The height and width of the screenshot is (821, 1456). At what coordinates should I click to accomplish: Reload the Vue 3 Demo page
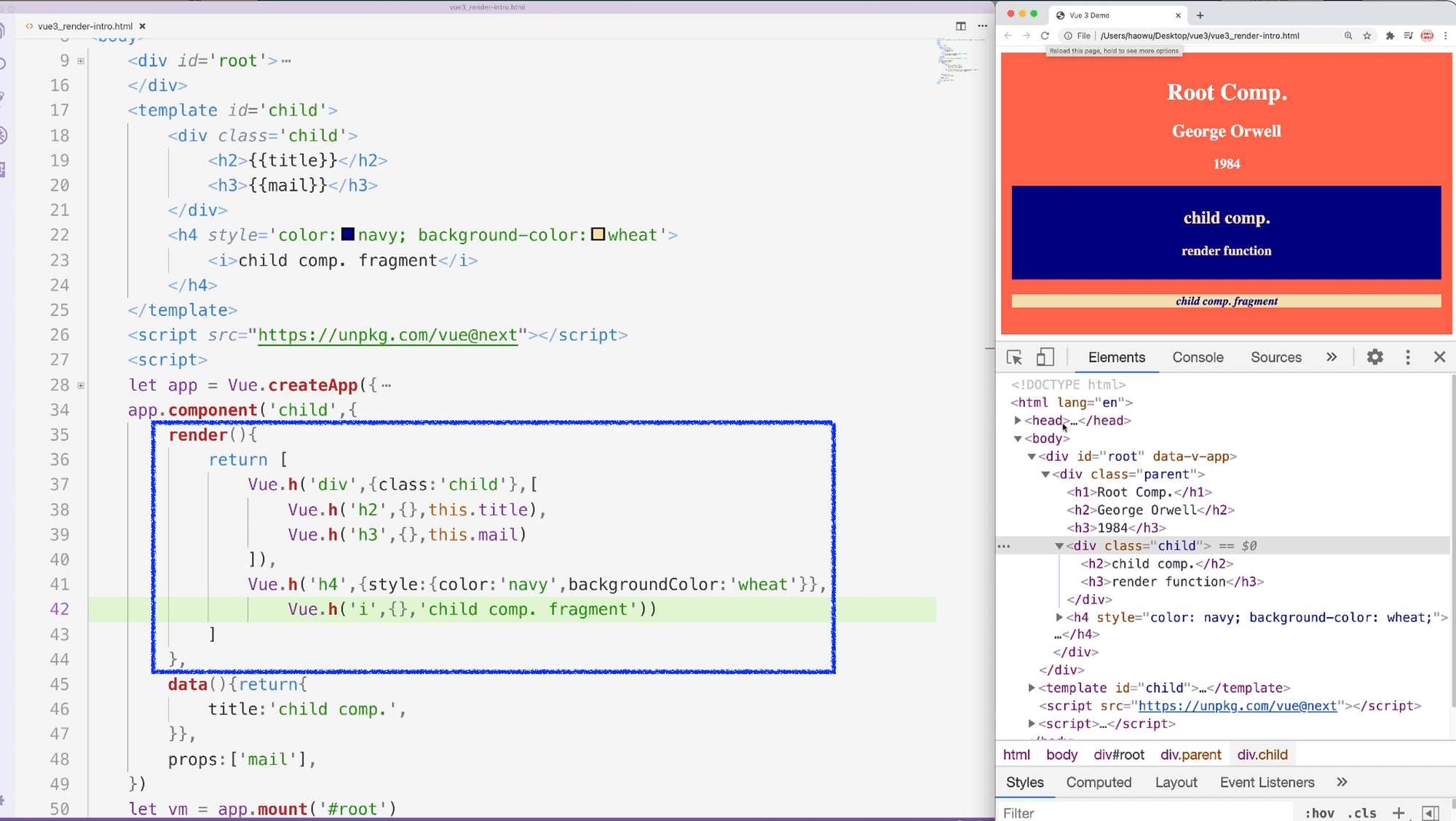[1045, 36]
